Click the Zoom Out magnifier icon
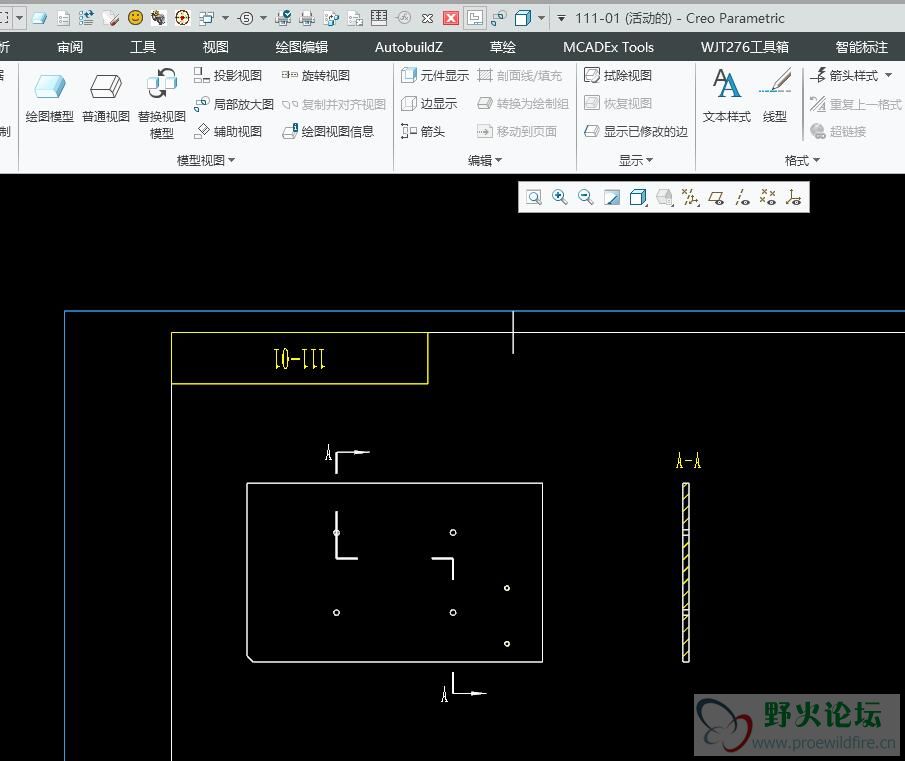The width and height of the screenshot is (905, 761). pyautogui.click(x=586, y=197)
